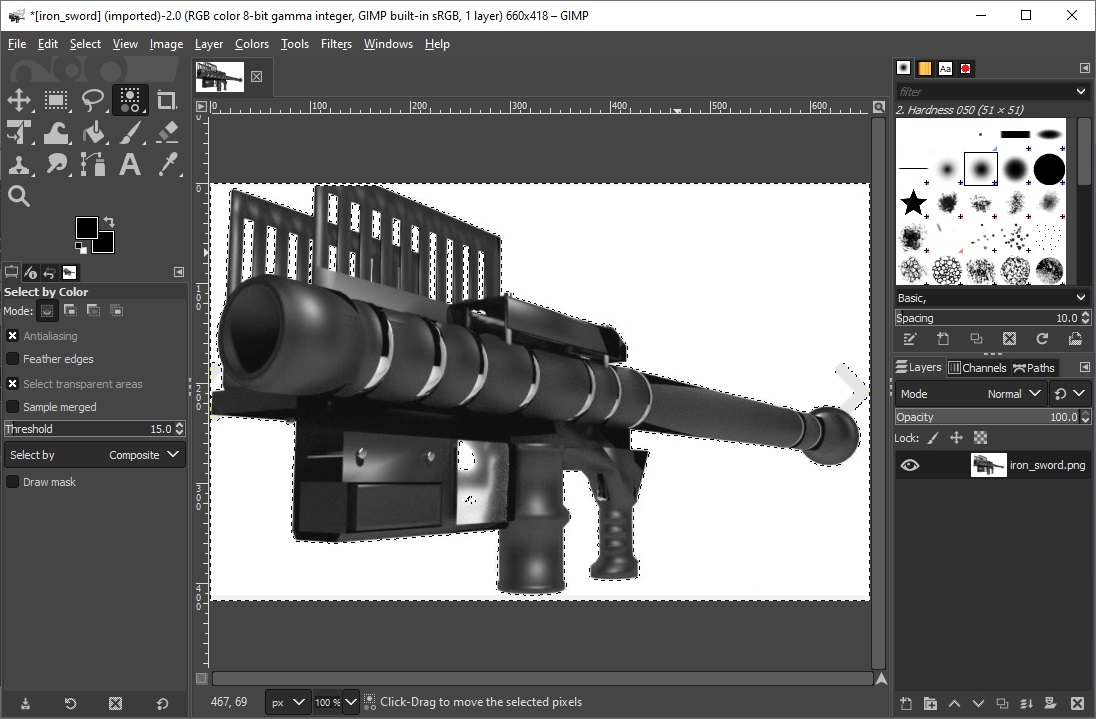Open the Filters menu

(x=336, y=44)
